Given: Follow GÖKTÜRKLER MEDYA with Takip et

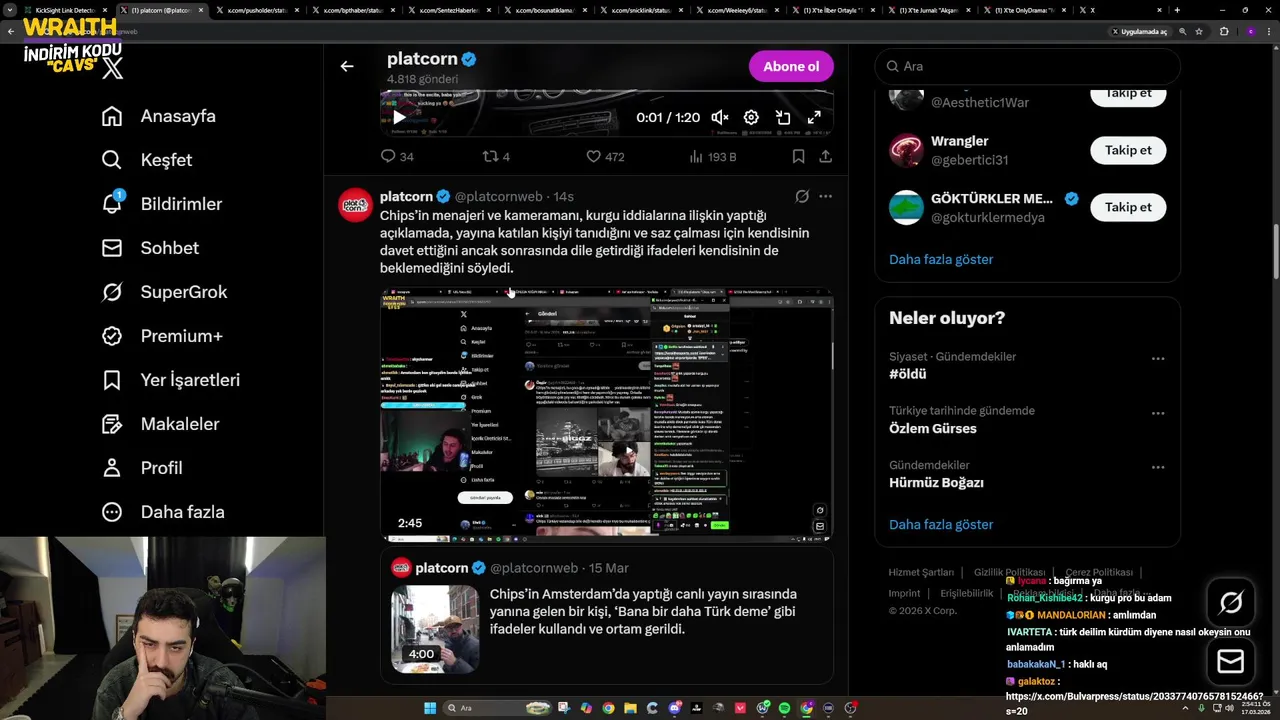Looking at the screenshot, I should [x=1128, y=207].
